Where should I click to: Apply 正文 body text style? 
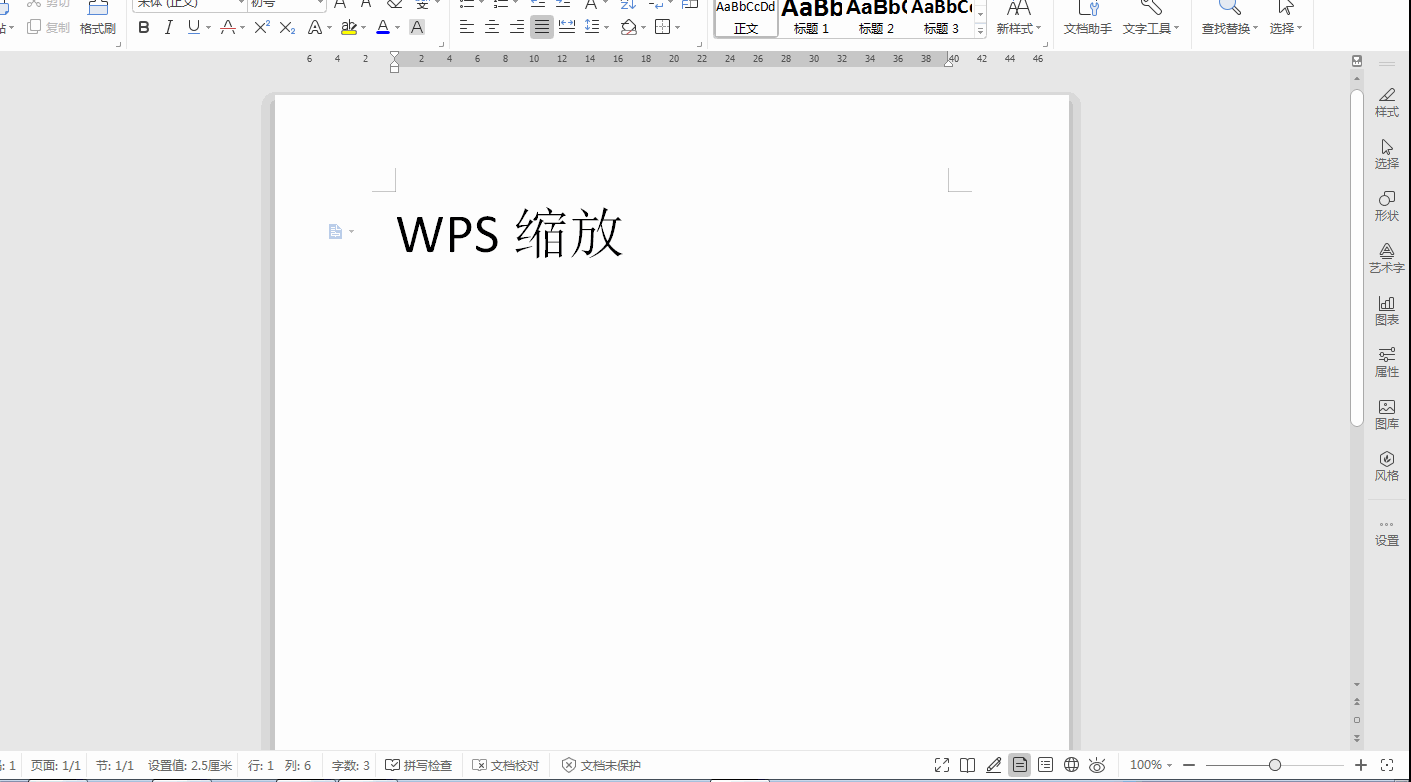(x=746, y=18)
